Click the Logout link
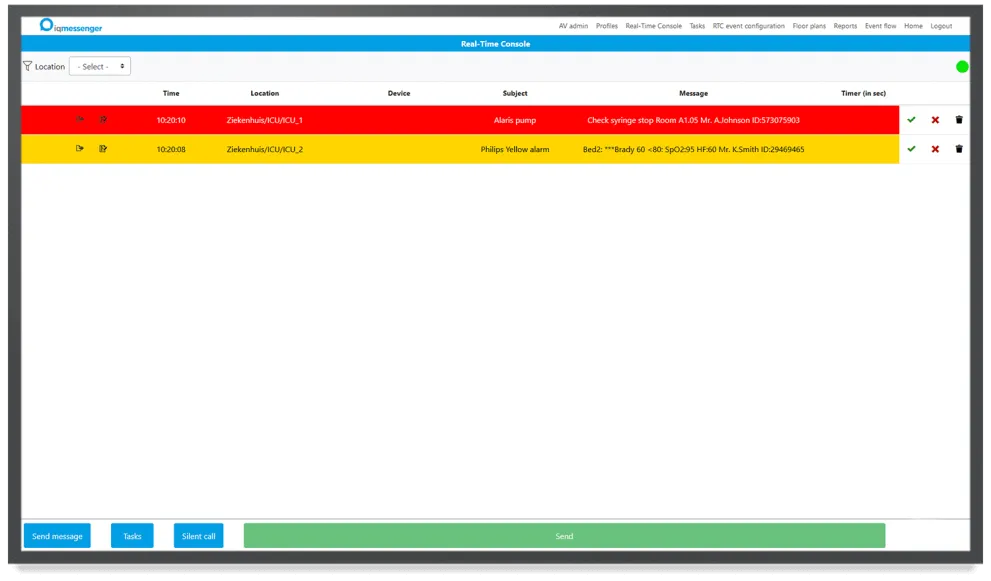 [941, 26]
